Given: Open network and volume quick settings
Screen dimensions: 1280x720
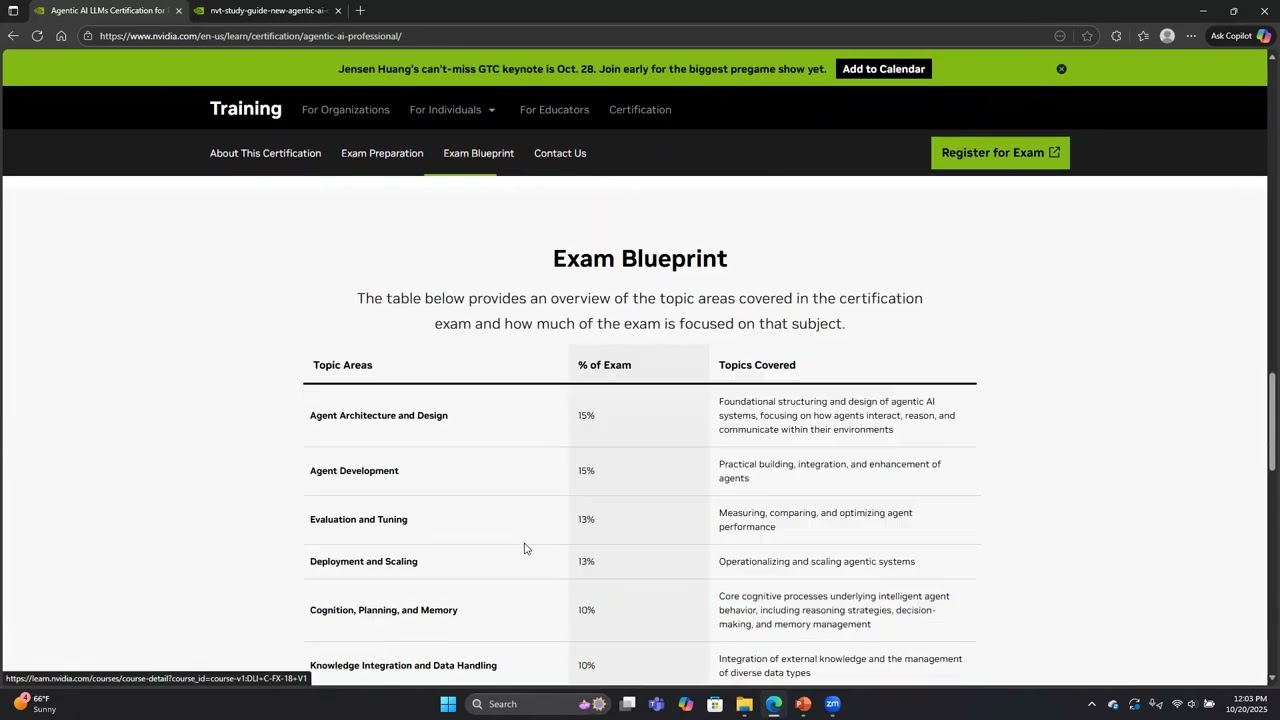Looking at the screenshot, I should coord(1193,704).
